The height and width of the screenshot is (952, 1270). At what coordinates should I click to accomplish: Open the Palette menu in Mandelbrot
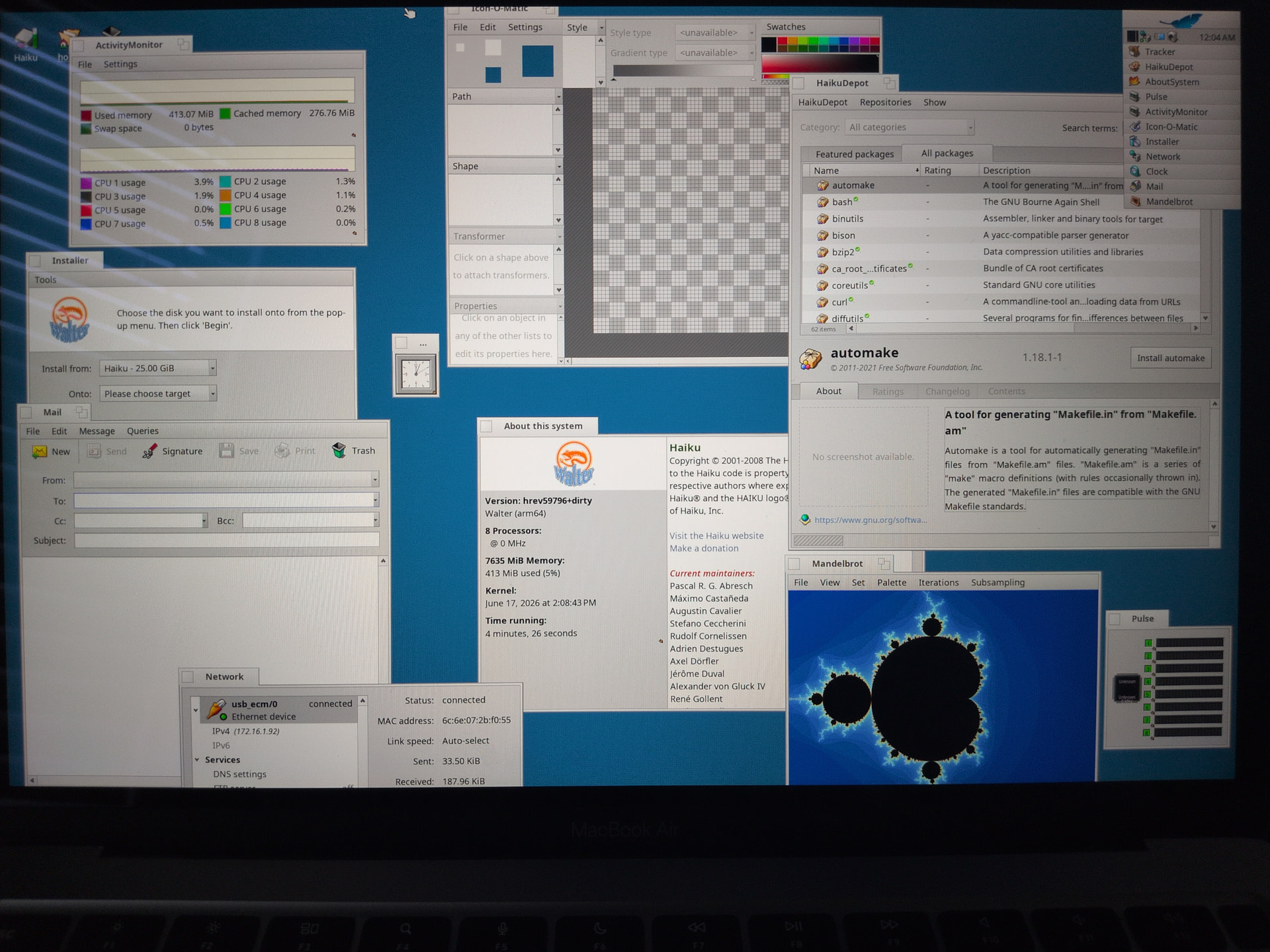click(x=891, y=582)
